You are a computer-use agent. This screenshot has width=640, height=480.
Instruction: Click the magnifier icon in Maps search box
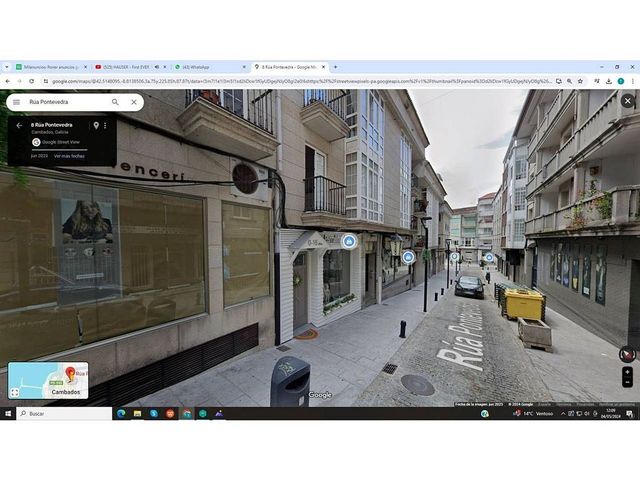[x=115, y=102]
